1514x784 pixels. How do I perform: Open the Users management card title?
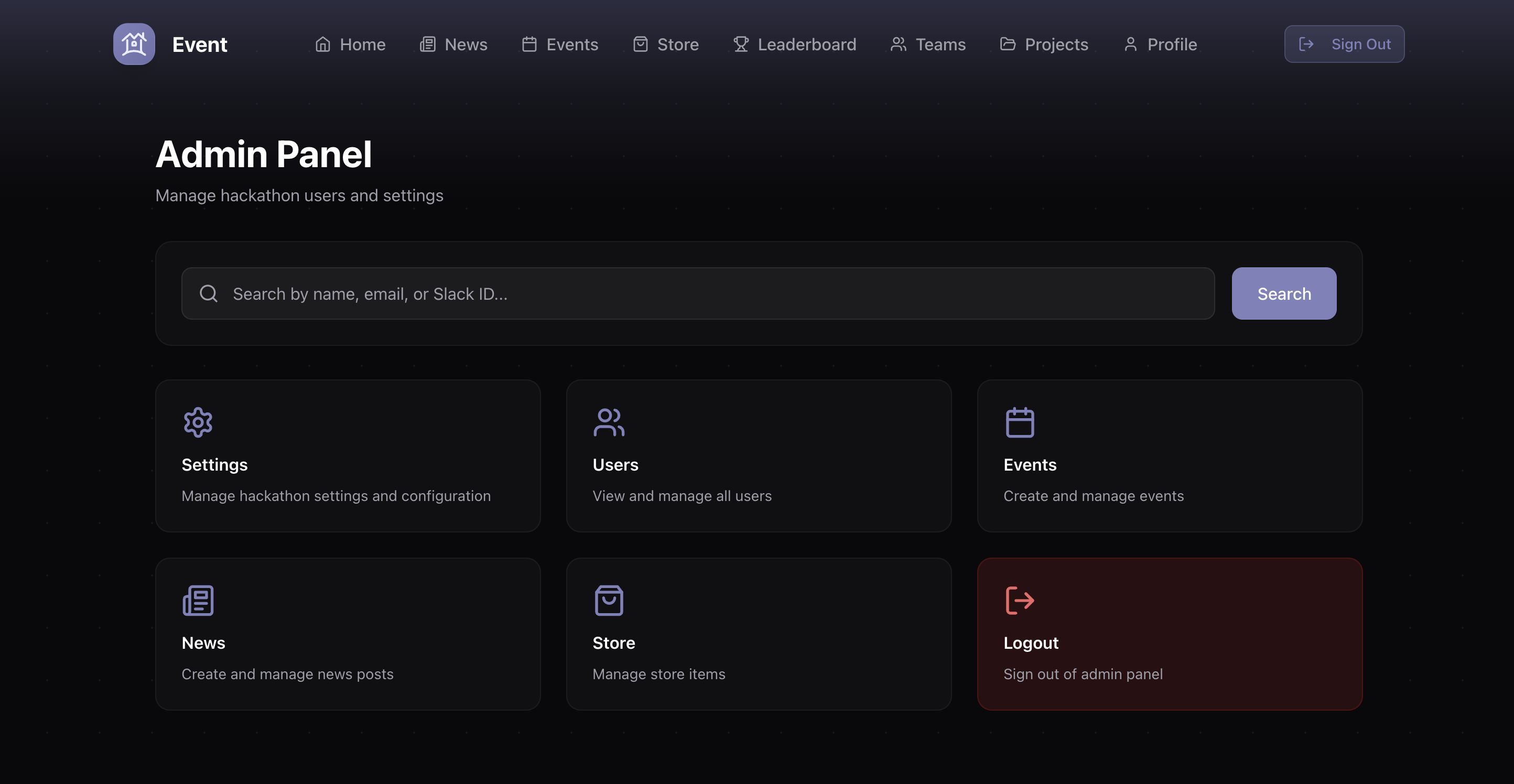615,464
